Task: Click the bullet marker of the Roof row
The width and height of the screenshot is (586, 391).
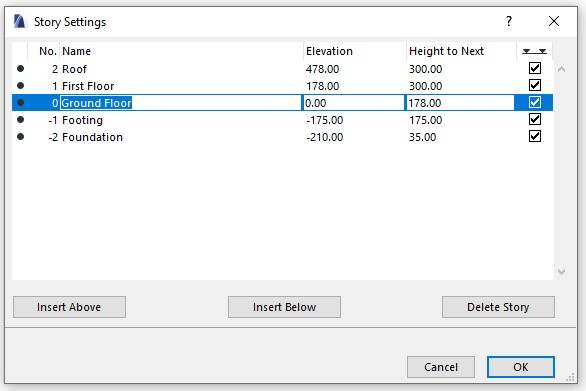Action: click(21, 68)
